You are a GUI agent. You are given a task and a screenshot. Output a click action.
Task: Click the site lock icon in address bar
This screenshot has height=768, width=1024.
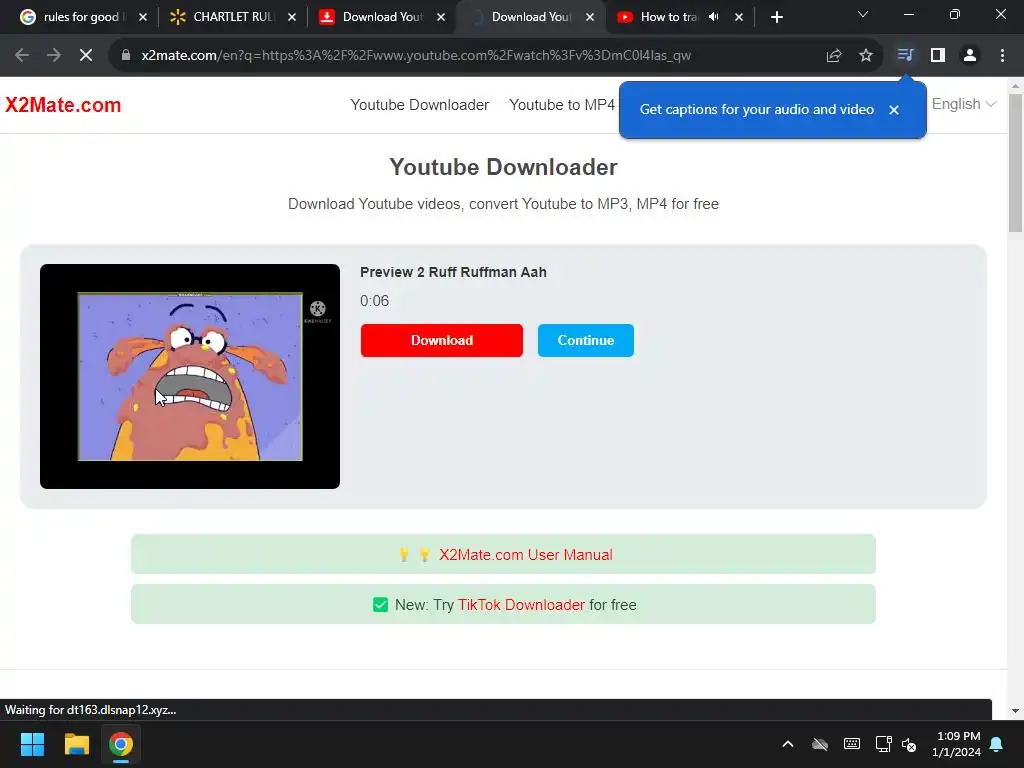click(126, 56)
